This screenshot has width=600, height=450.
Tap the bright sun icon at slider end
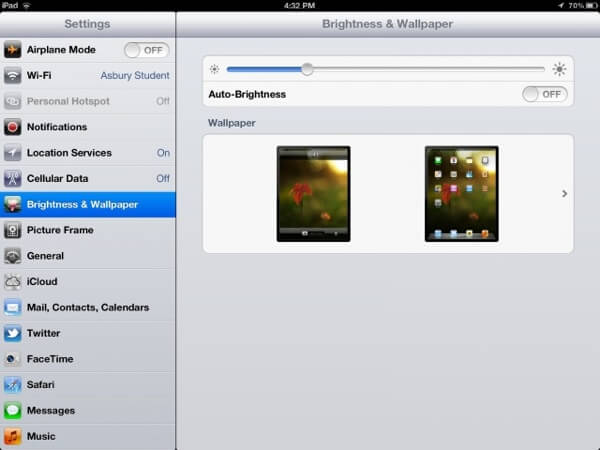559,69
